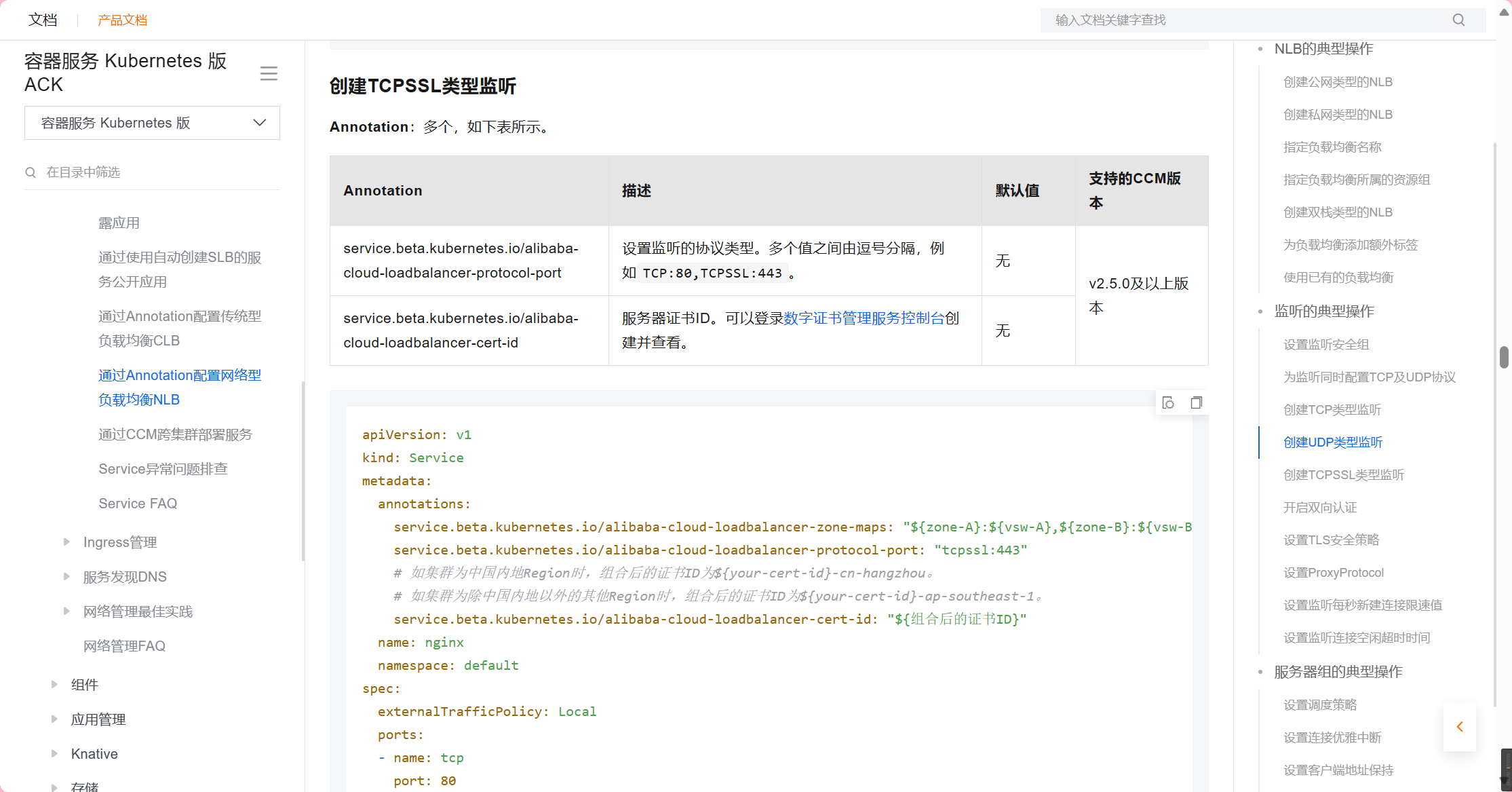Jump to 设置ProxyProtocol
1512x792 pixels.
[1334, 573]
